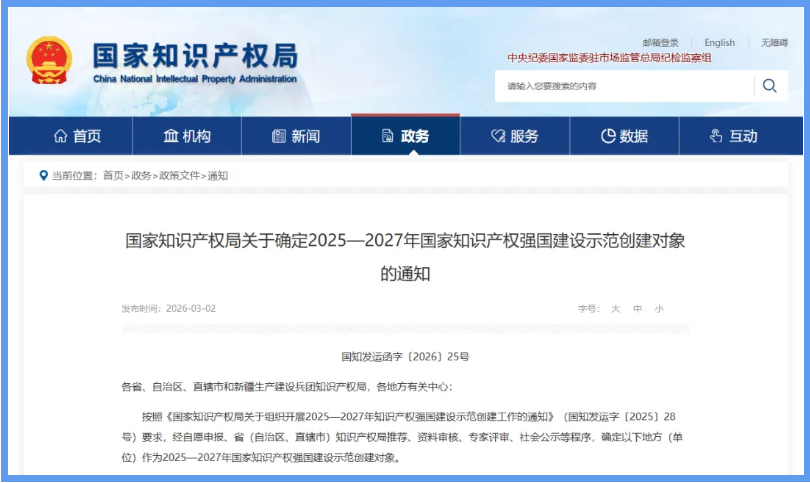Click 政策文件 in the breadcrumb path
Screen dimensions: 810x483
click(x=178, y=175)
